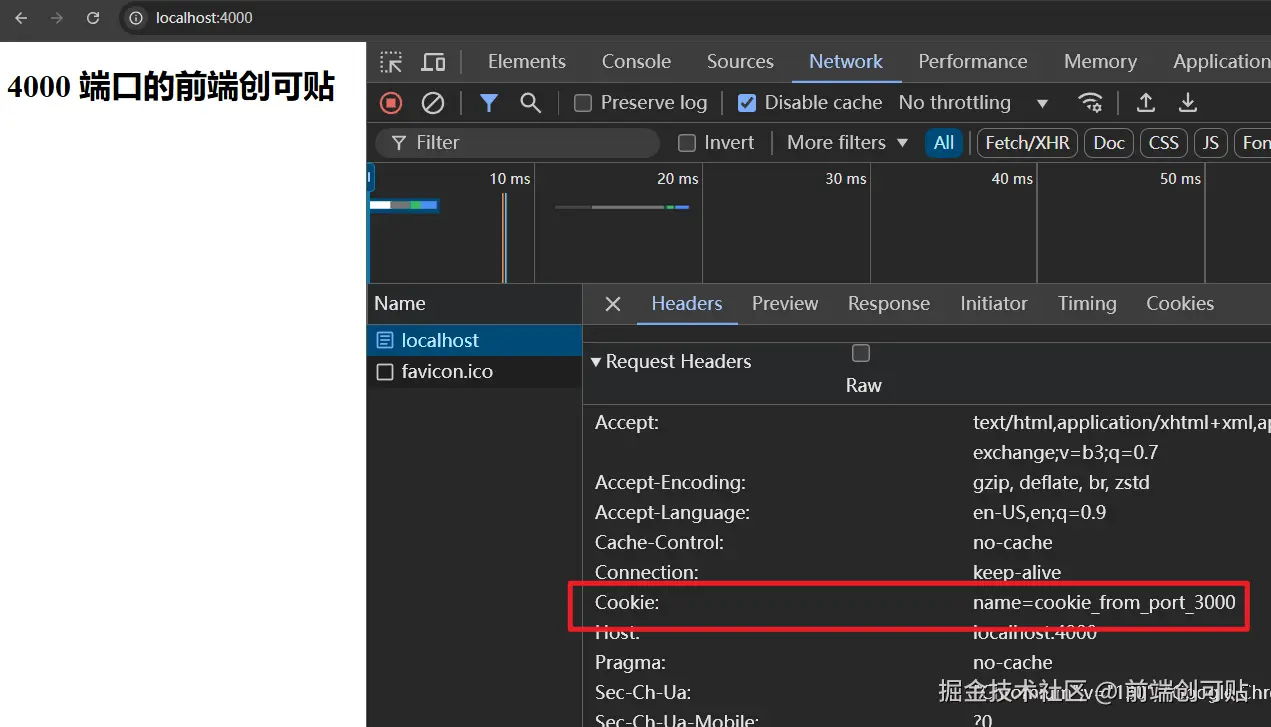Viewport: 1271px width, 727px height.
Task: Open the Sources tab
Action: (740, 62)
